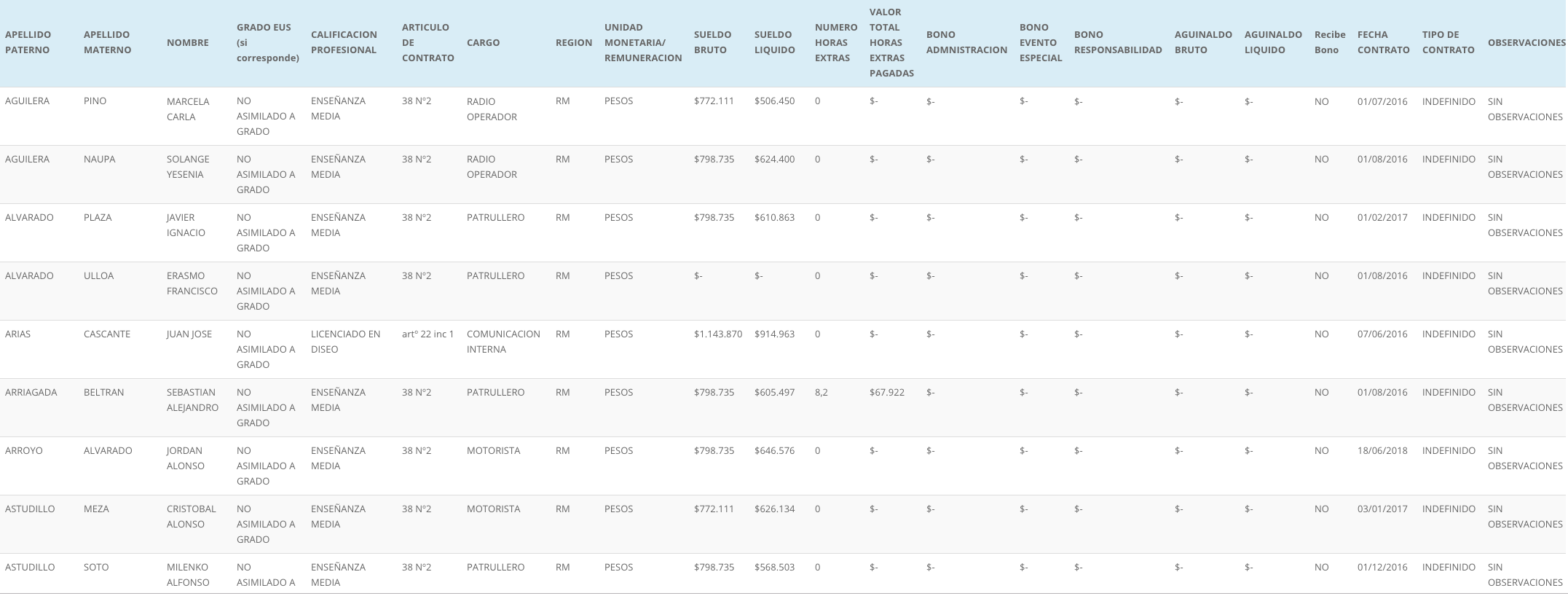
Task: Select the ARIAS surname cell
Action: click(18, 334)
